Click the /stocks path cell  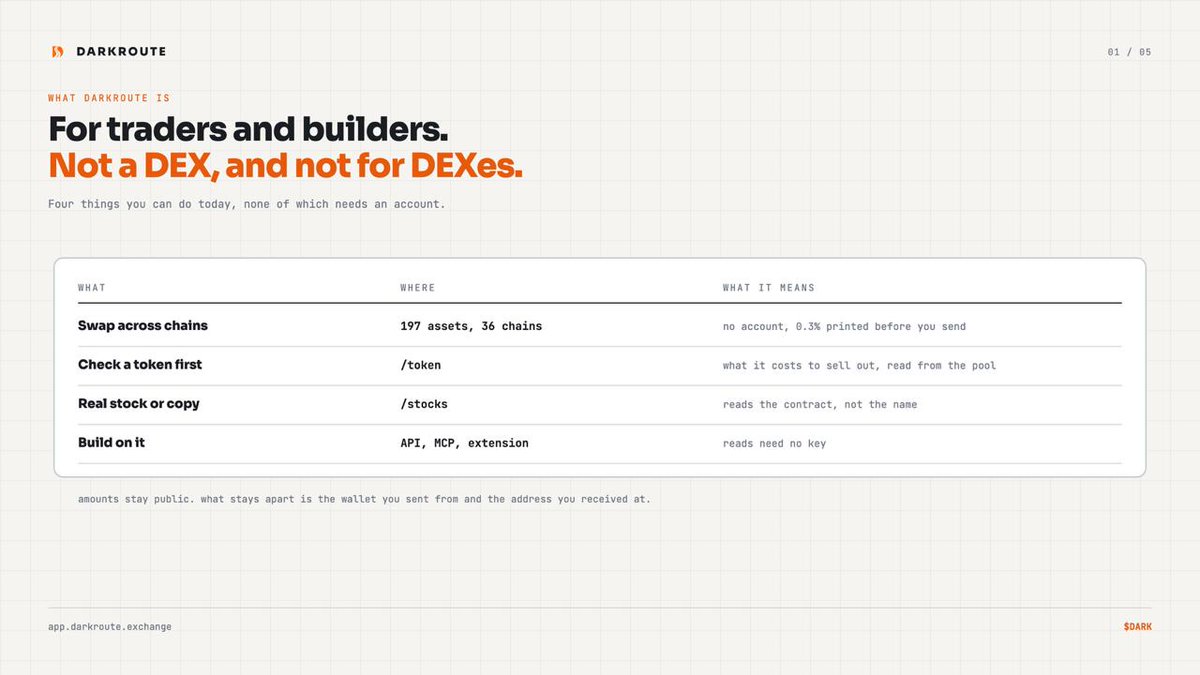(424, 404)
